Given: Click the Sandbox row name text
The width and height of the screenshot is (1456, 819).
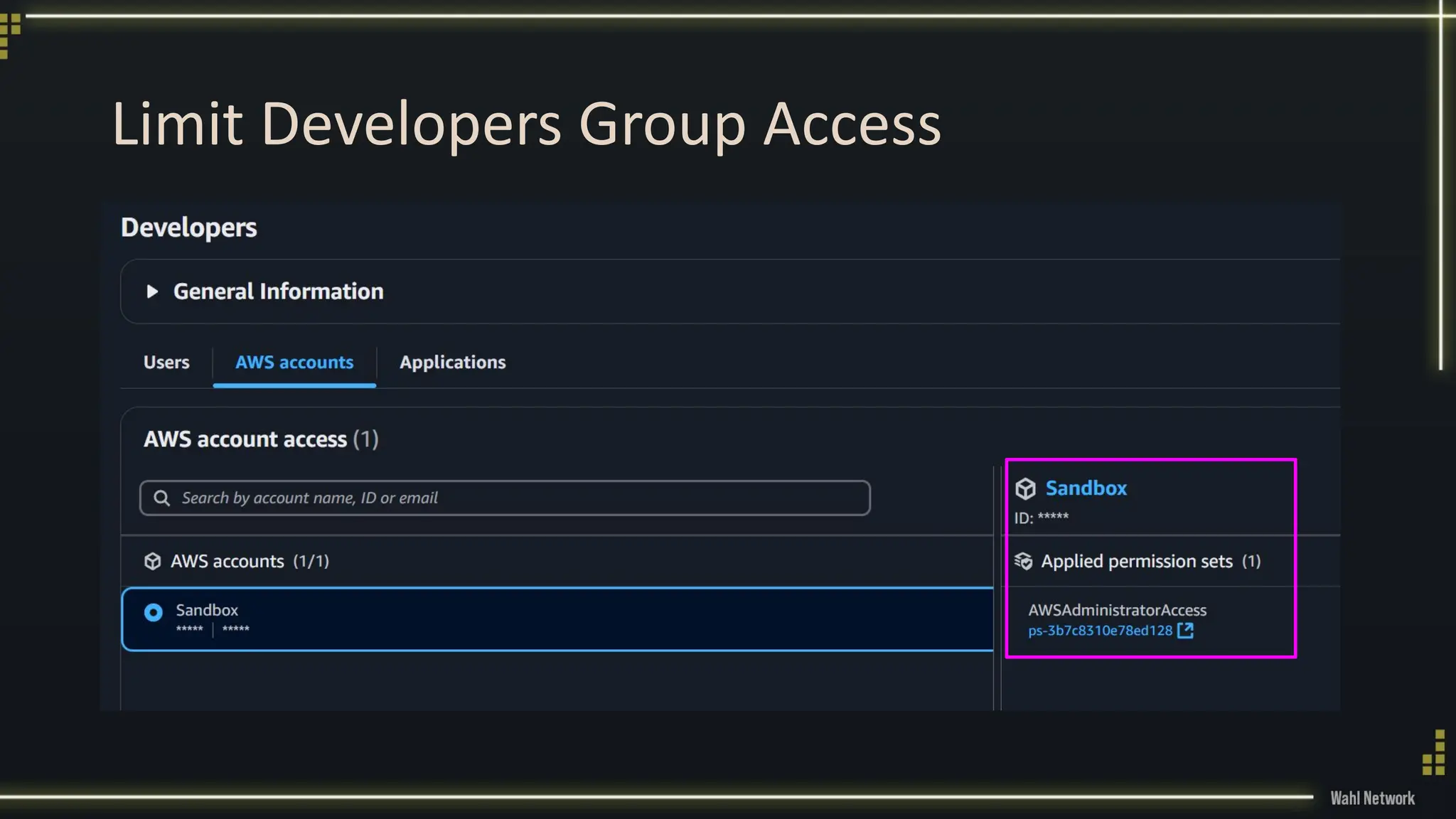Looking at the screenshot, I should coord(207,610).
